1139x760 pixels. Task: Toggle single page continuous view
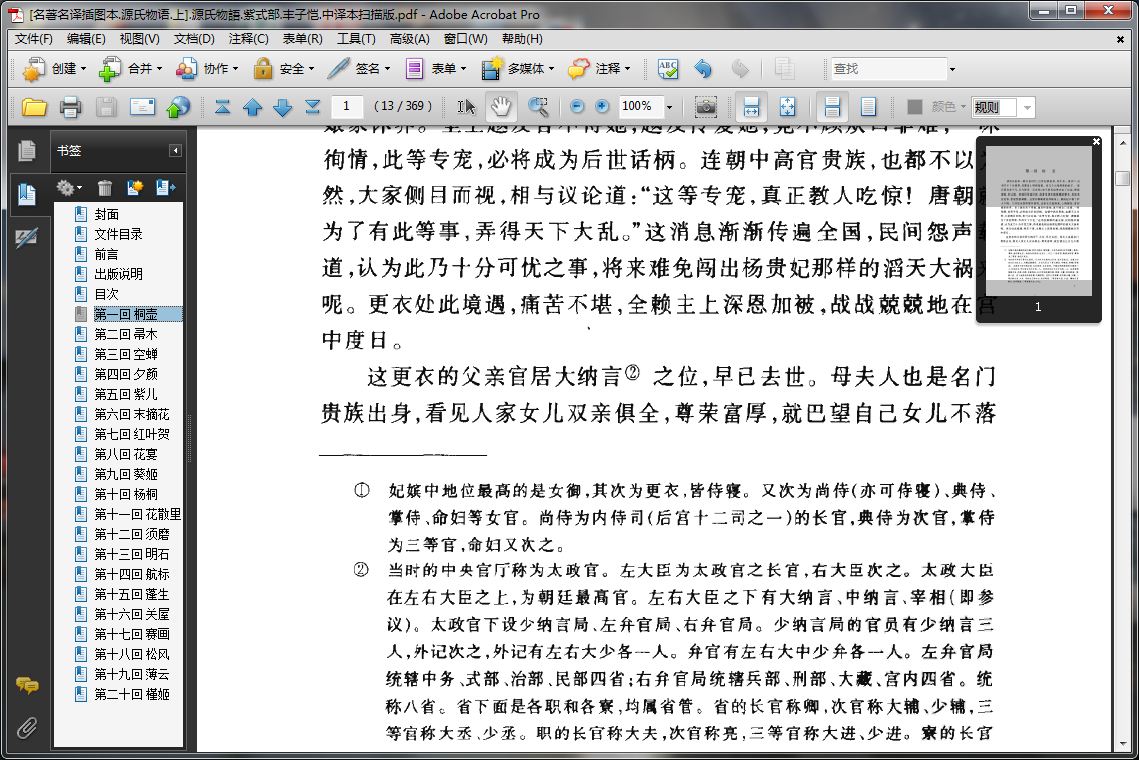pyautogui.click(x=832, y=107)
